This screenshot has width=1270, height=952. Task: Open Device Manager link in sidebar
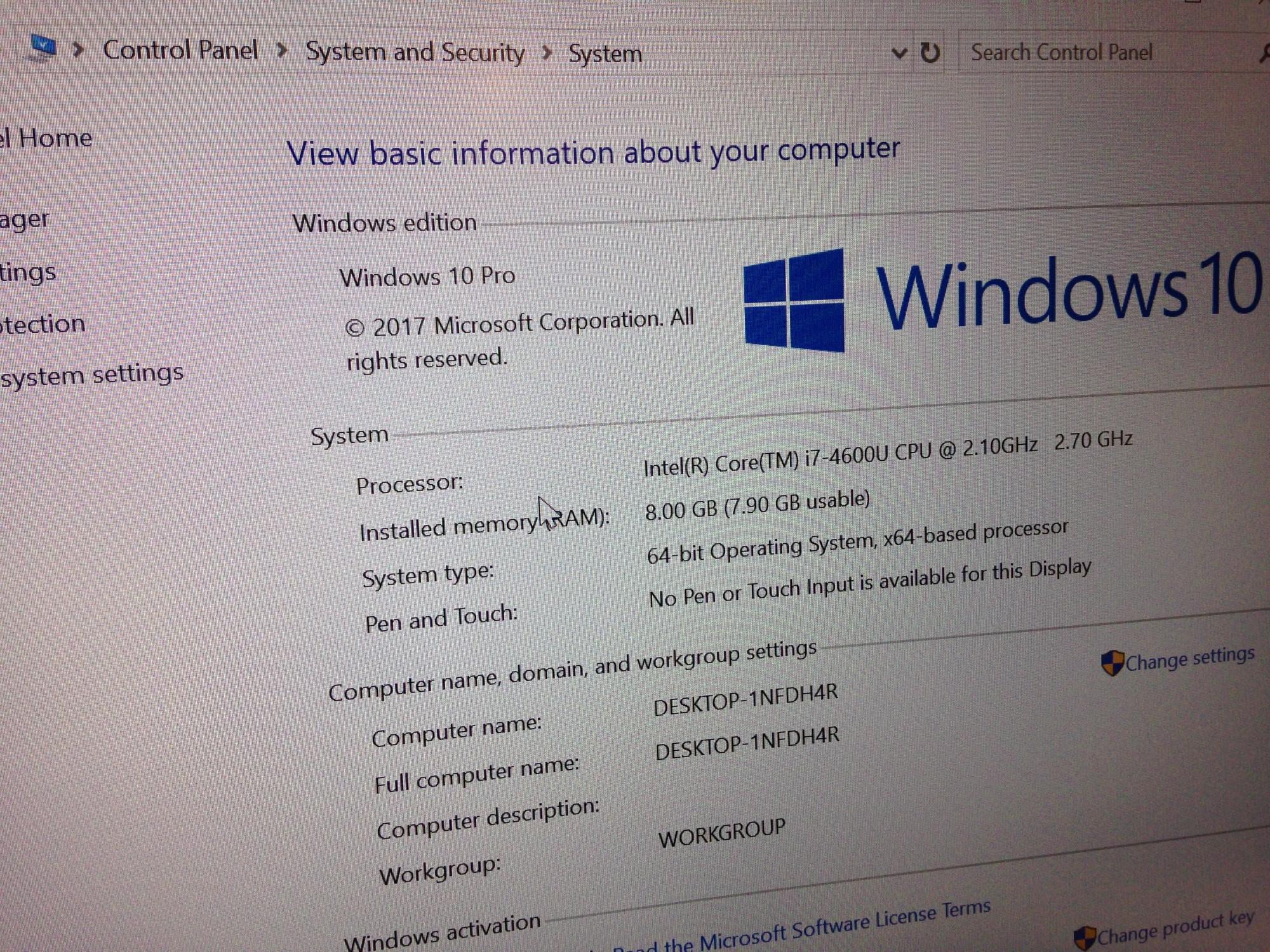tap(24, 220)
